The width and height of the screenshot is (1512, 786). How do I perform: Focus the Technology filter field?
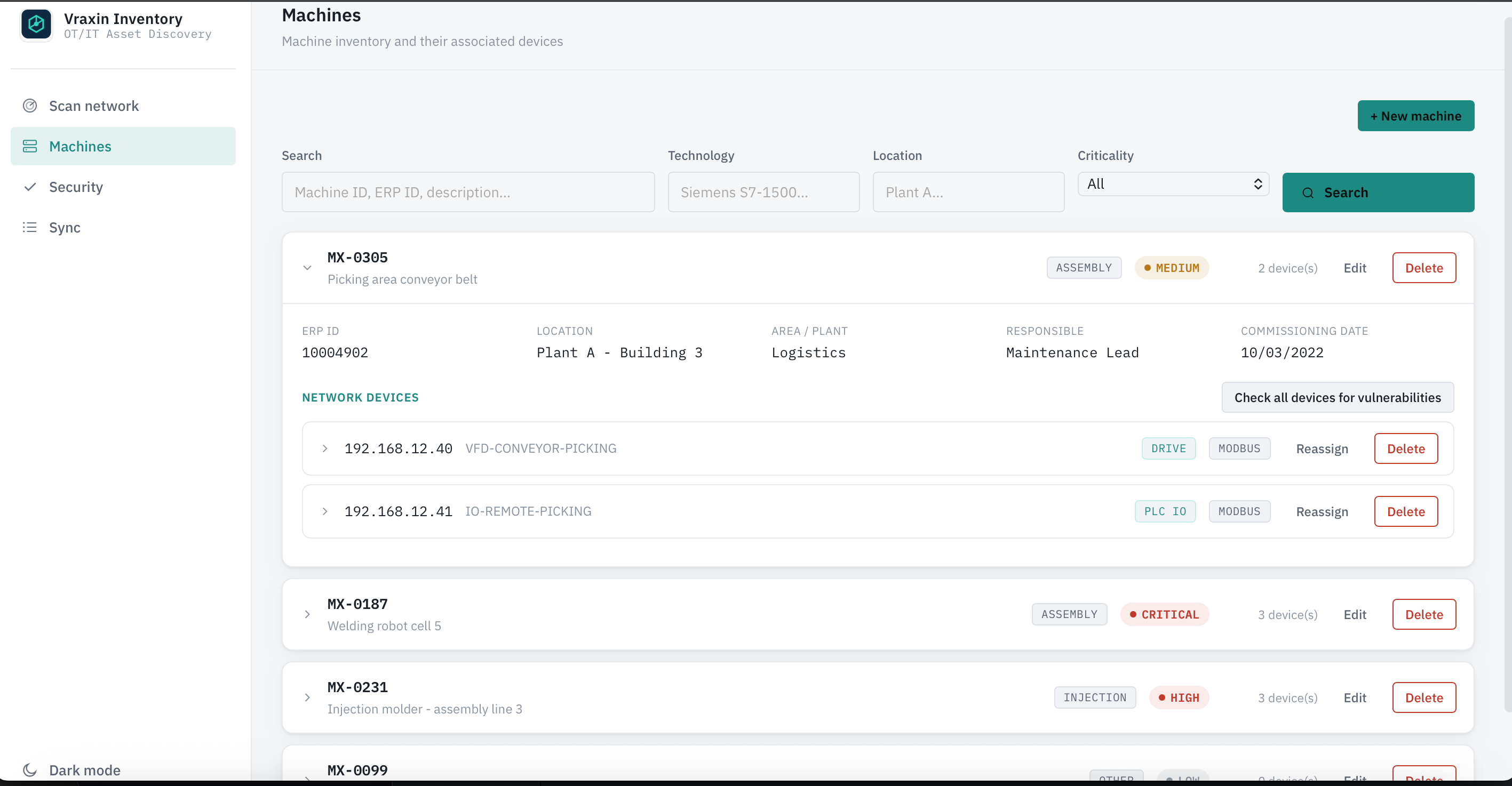763,192
